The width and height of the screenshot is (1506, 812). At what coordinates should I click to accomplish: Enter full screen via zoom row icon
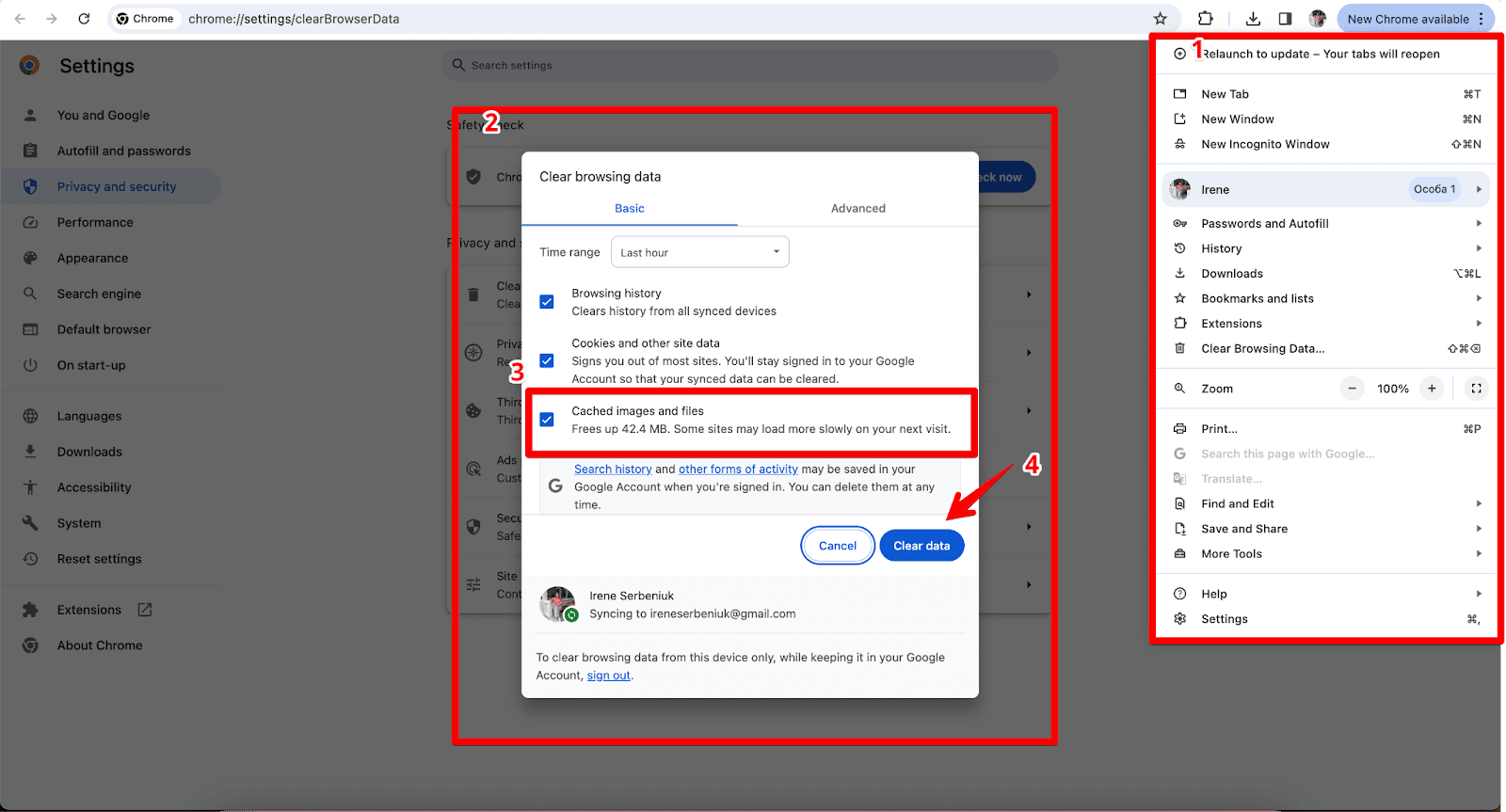point(1476,389)
